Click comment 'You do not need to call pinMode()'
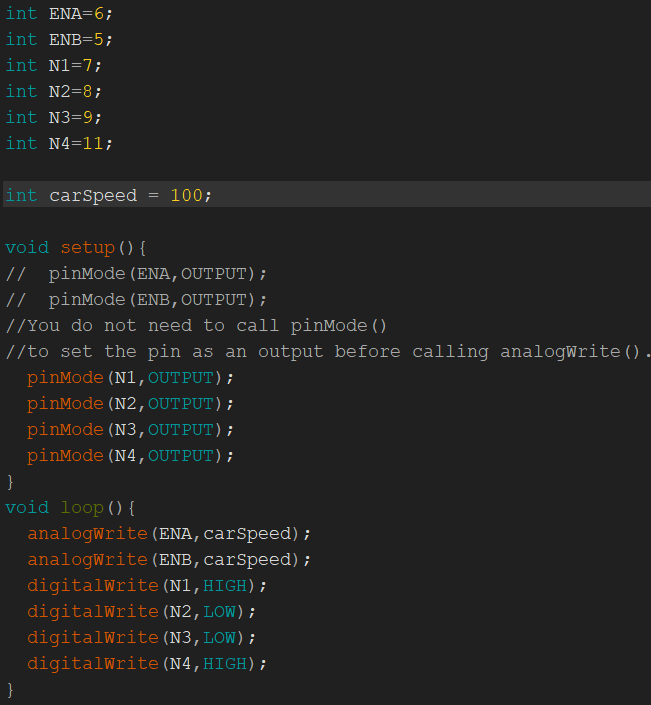The height and width of the screenshot is (705, 651). (196, 326)
